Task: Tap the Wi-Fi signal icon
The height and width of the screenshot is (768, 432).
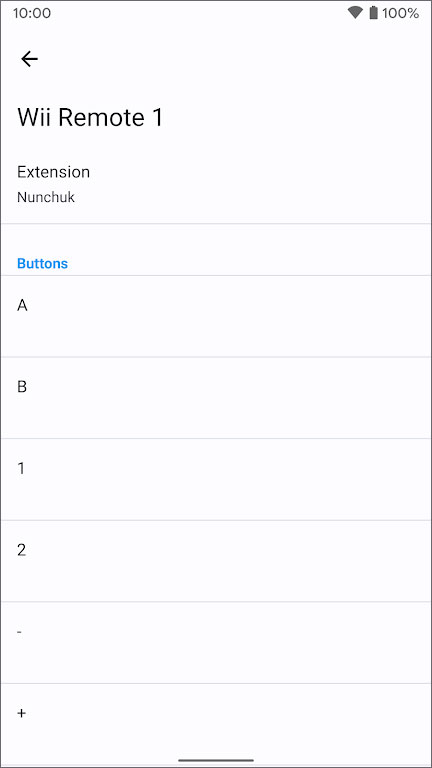Action: 355,13
